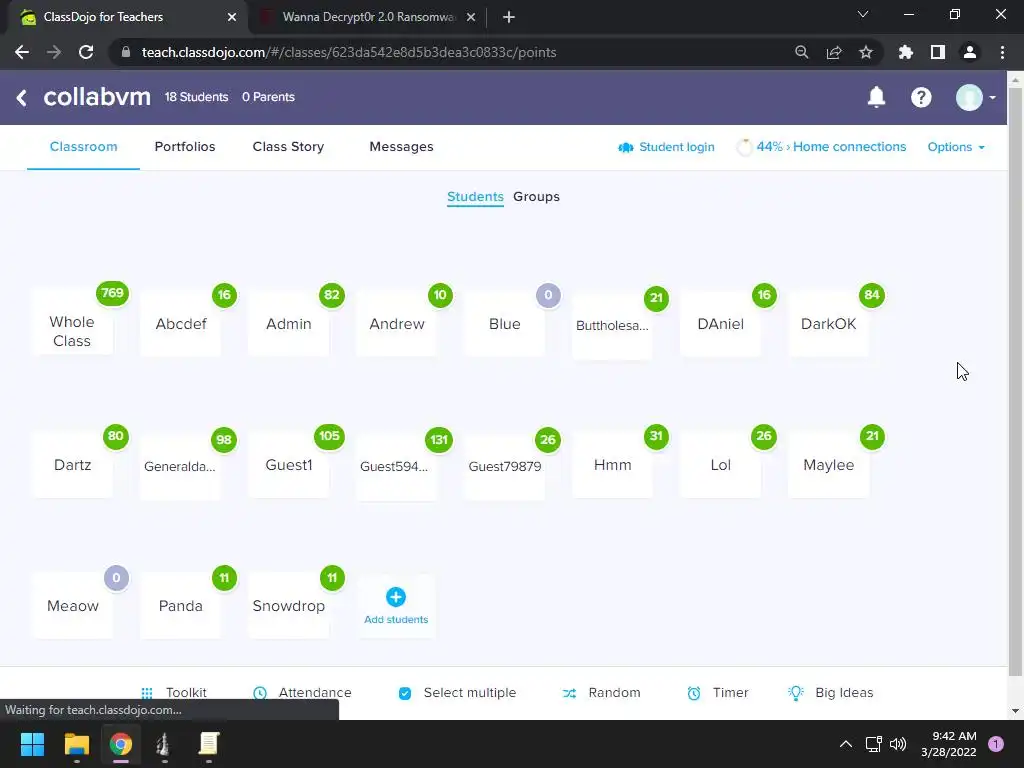Open new browser tab

click(509, 17)
